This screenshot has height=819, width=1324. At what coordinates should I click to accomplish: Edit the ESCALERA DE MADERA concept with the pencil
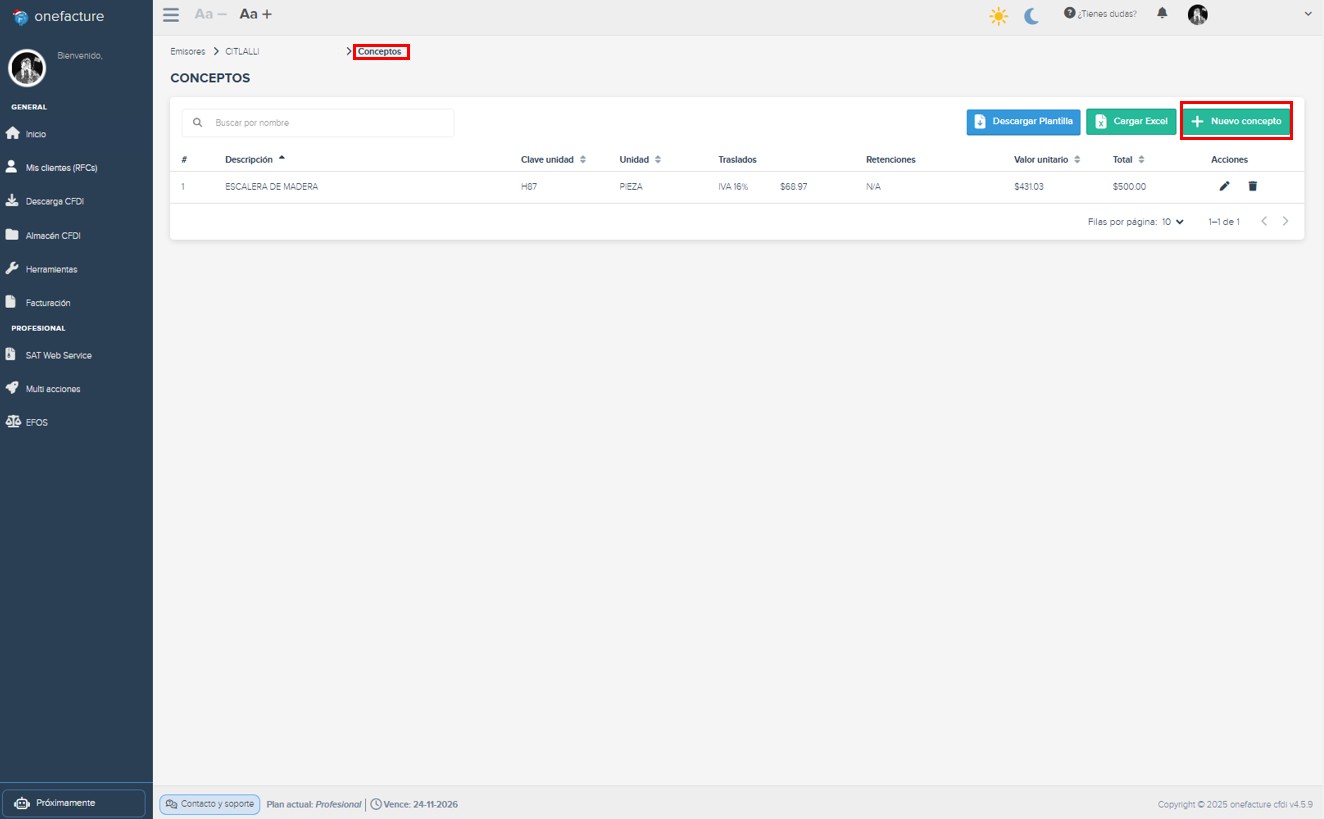coord(1222,186)
